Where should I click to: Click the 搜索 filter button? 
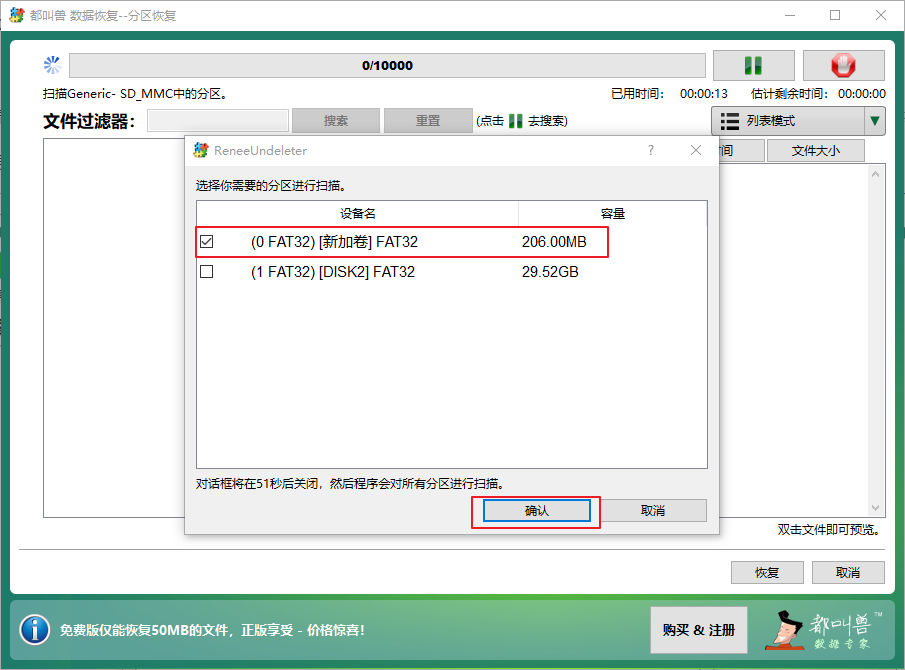pos(335,121)
